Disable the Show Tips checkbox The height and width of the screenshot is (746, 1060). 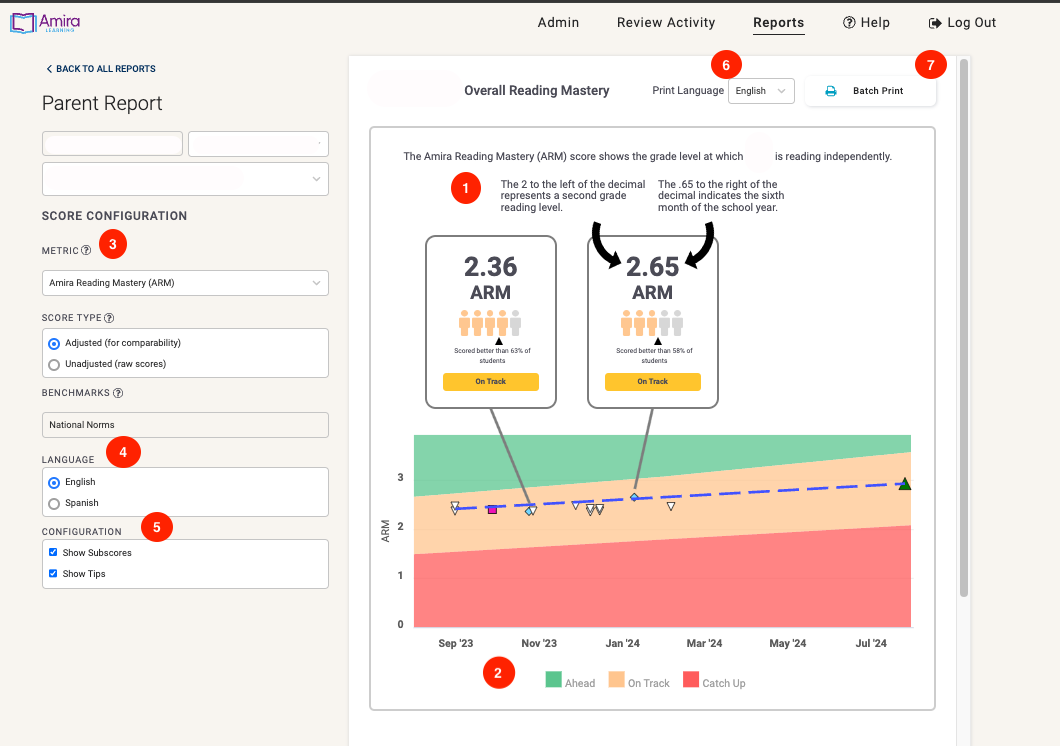click(x=53, y=573)
